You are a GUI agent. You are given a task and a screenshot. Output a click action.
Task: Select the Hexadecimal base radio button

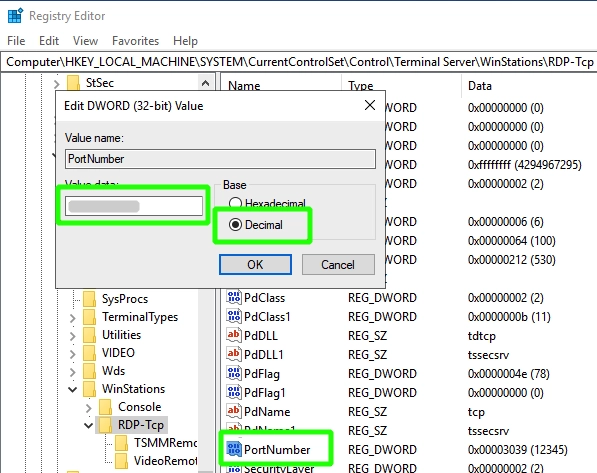(236, 203)
